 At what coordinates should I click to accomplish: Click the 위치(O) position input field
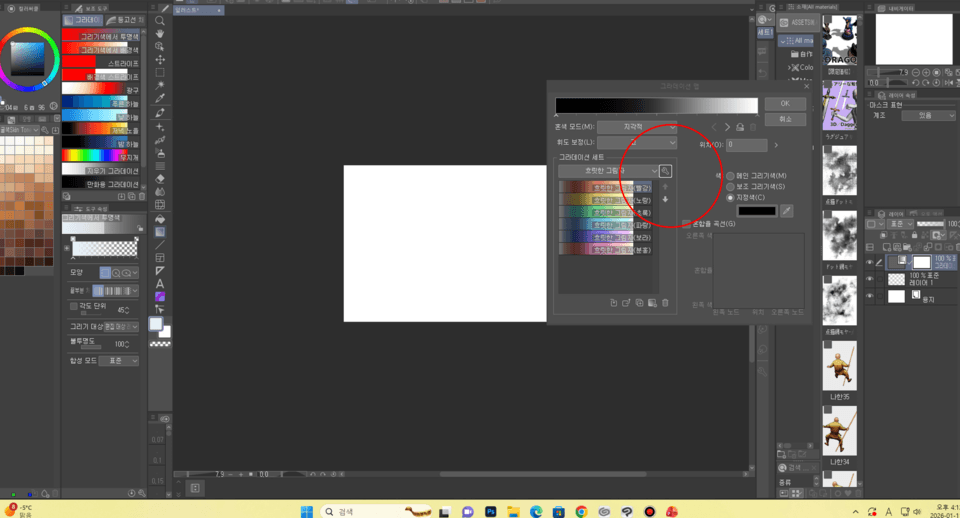[x=747, y=145]
